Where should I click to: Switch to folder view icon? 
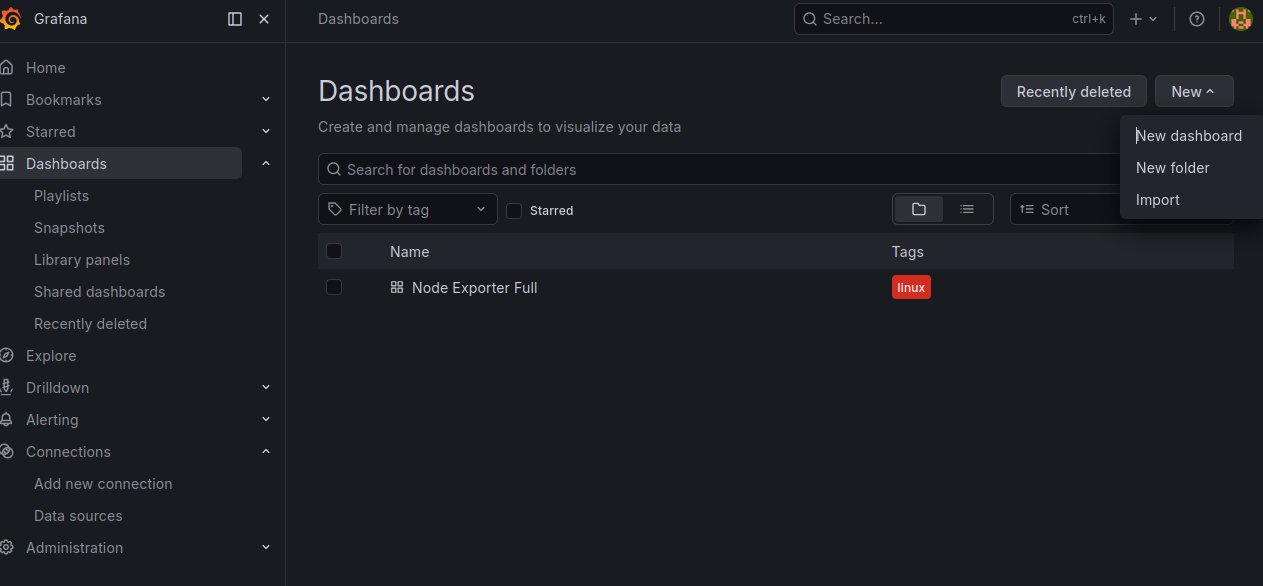919,209
